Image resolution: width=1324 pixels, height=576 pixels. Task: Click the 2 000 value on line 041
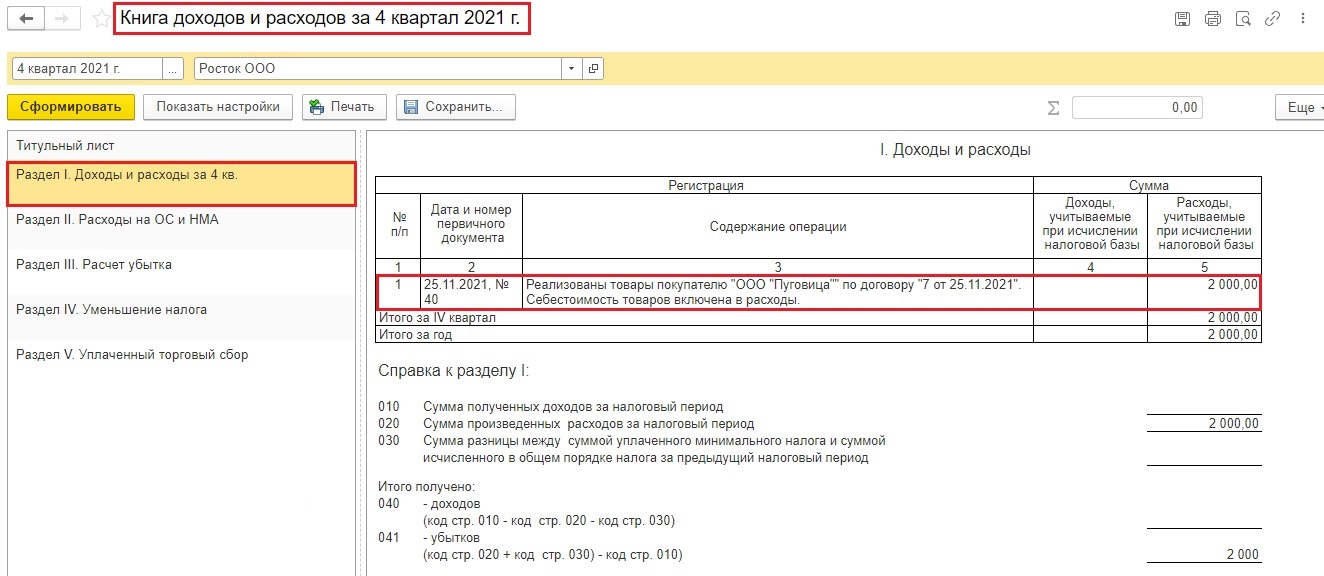pos(1242,555)
